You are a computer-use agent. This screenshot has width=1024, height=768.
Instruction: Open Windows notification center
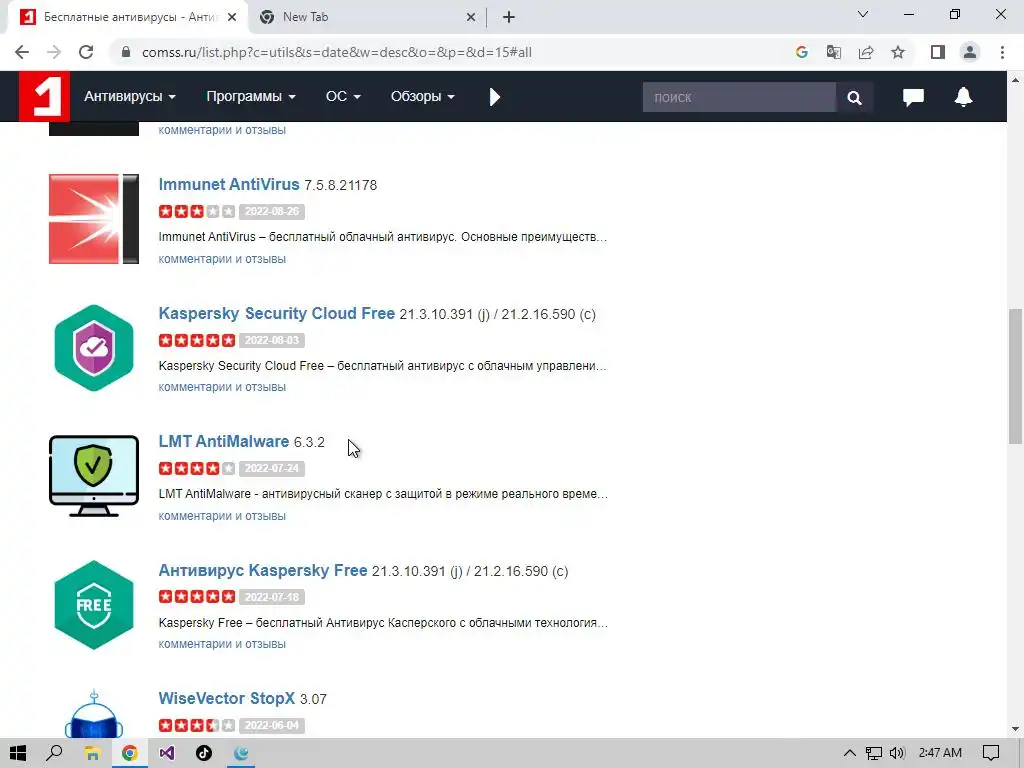(x=991, y=753)
